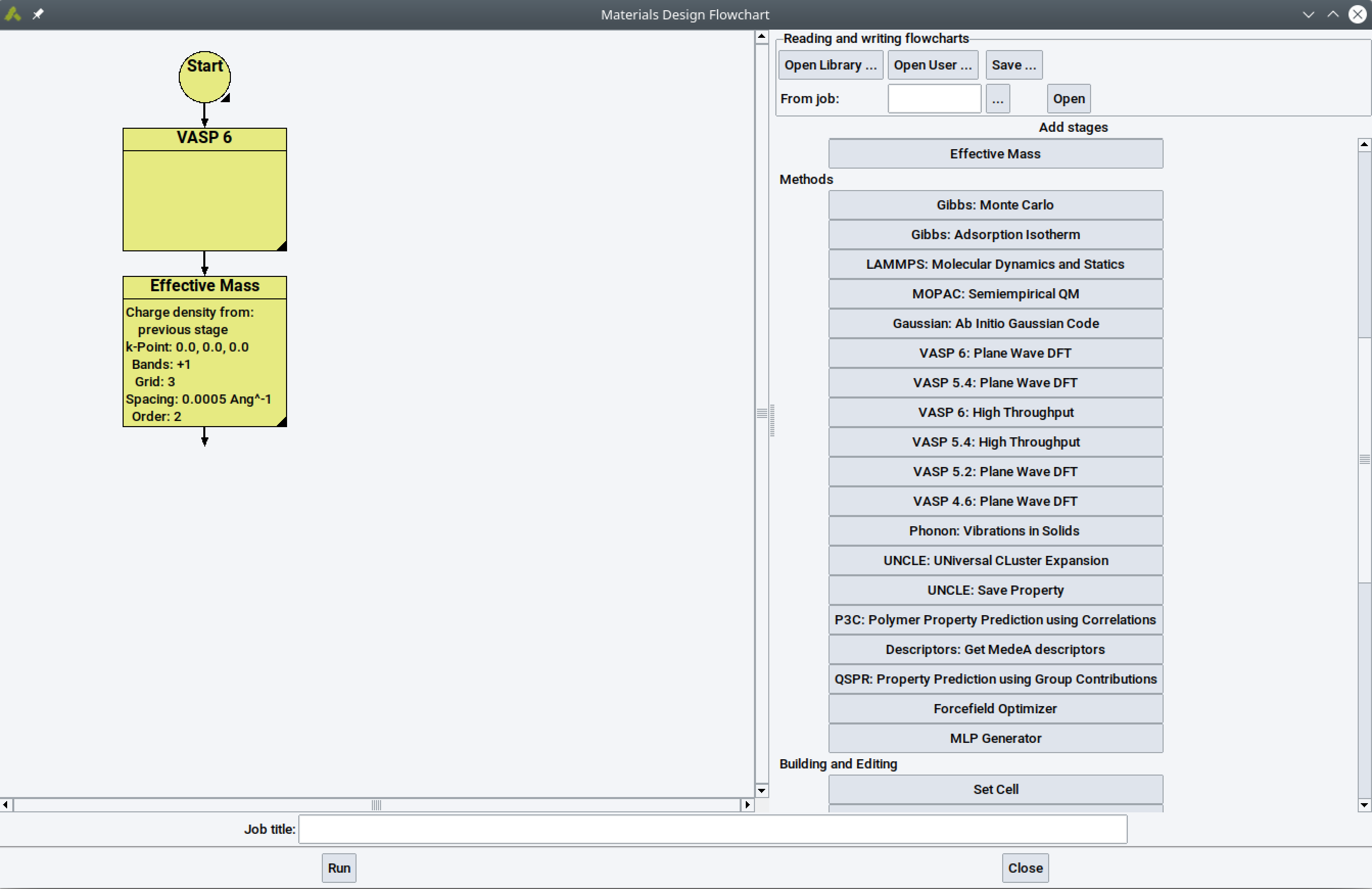Click the corner marker of Effective Mass stage
Screen dimensions: 1372x889
(x=282, y=422)
